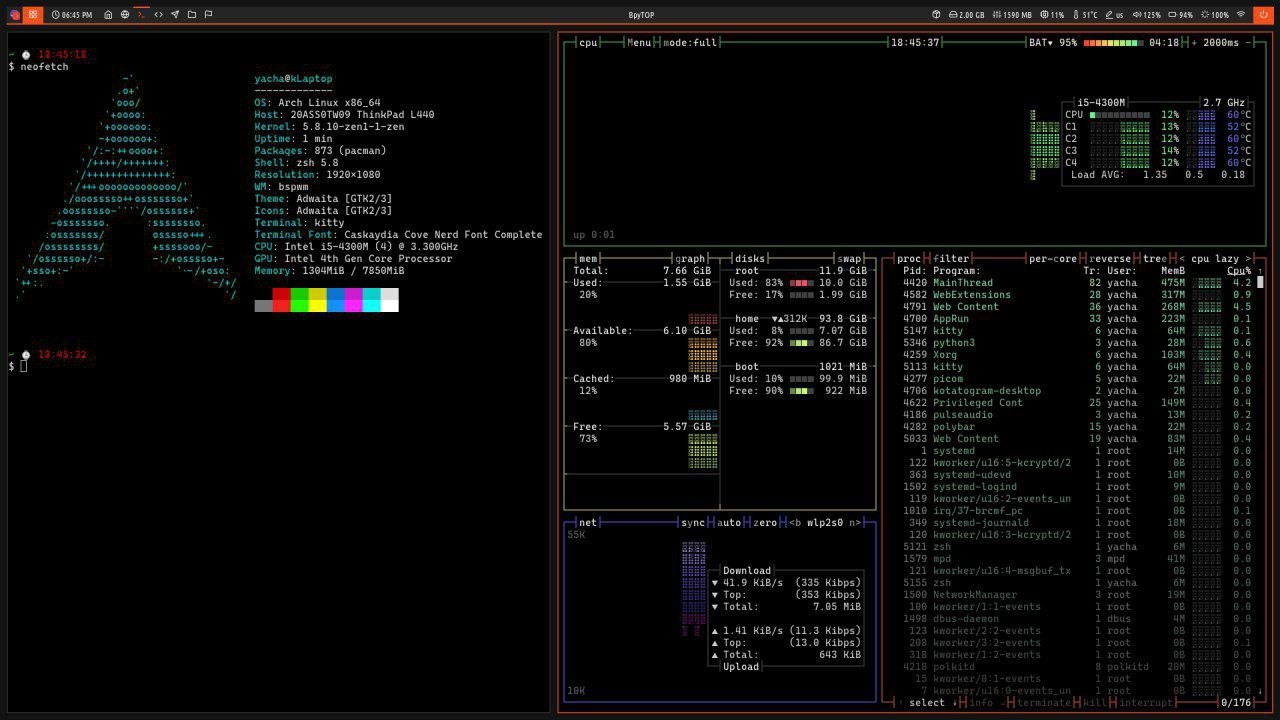Switch to the home workspace icon
Viewport: 1280px width, 720px height.
click(108, 15)
